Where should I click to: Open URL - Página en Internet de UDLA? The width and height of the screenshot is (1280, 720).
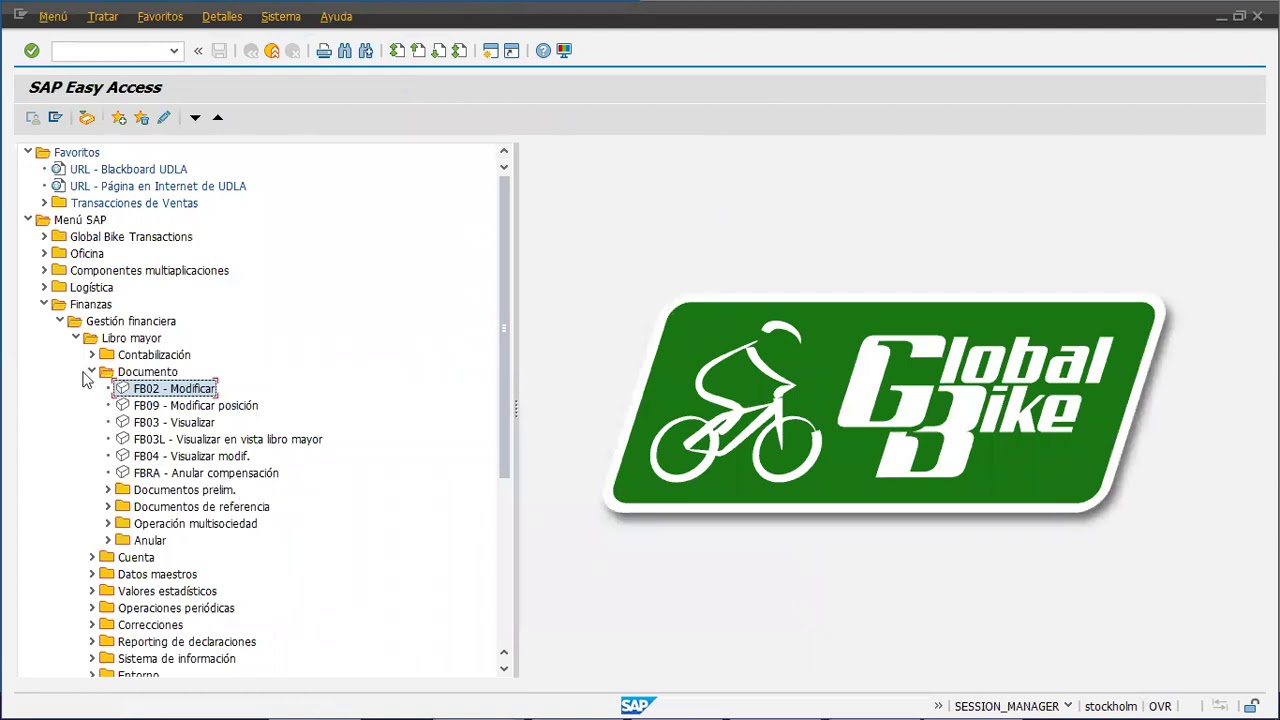click(x=158, y=186)
